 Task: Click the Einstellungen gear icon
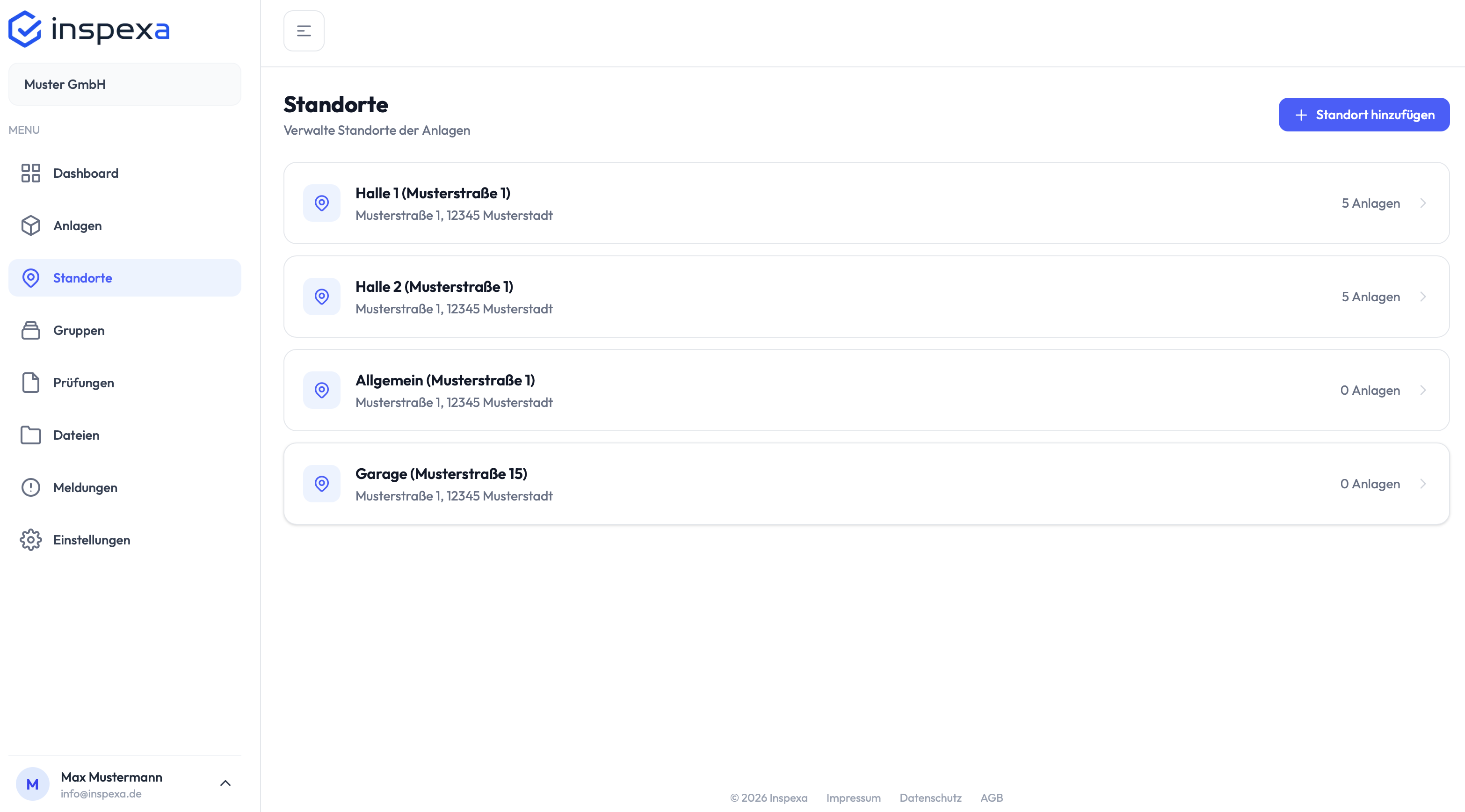tap(31, 540)
